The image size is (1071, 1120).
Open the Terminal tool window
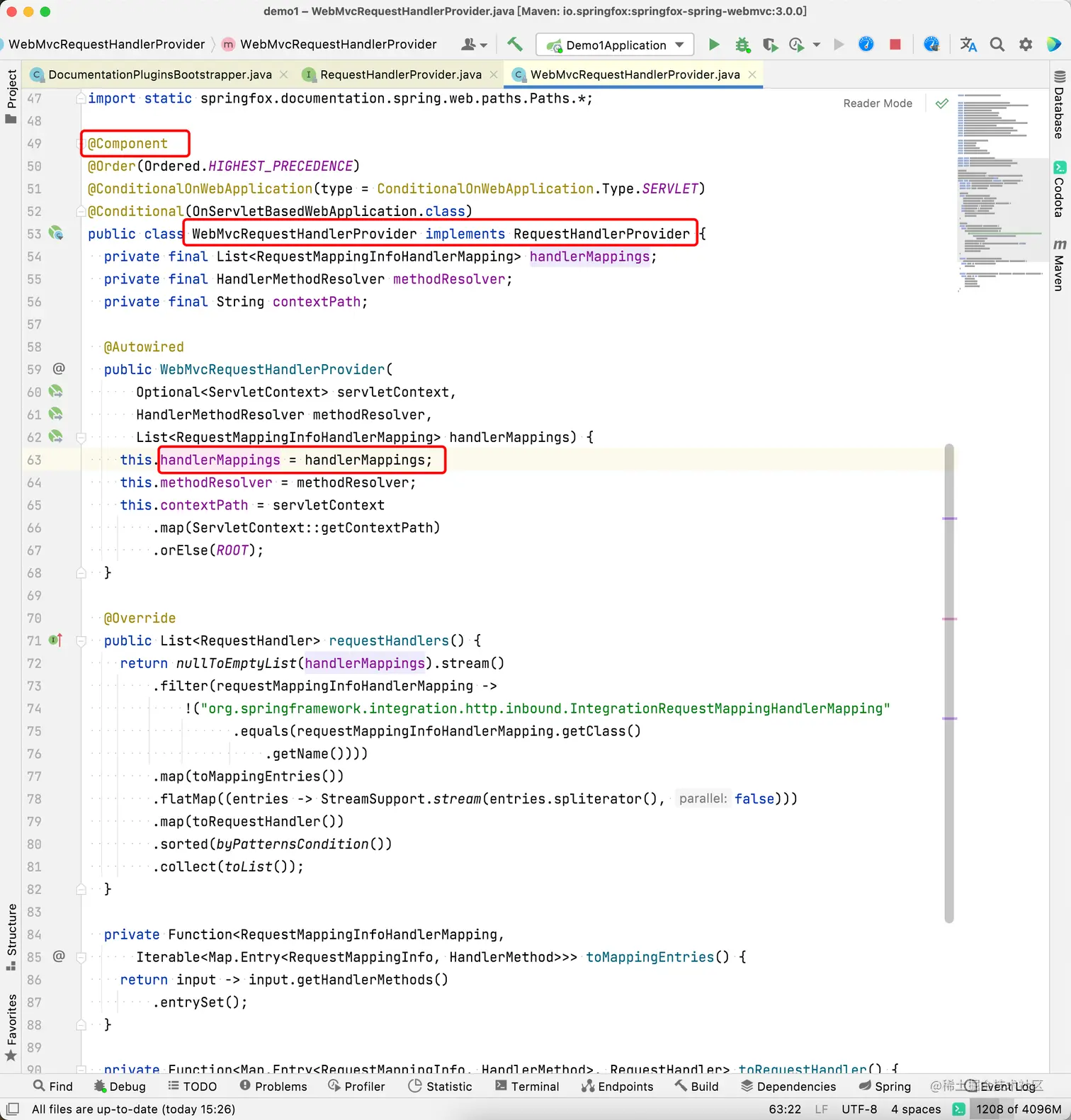pyautogui.click(x=527, y=1086)
